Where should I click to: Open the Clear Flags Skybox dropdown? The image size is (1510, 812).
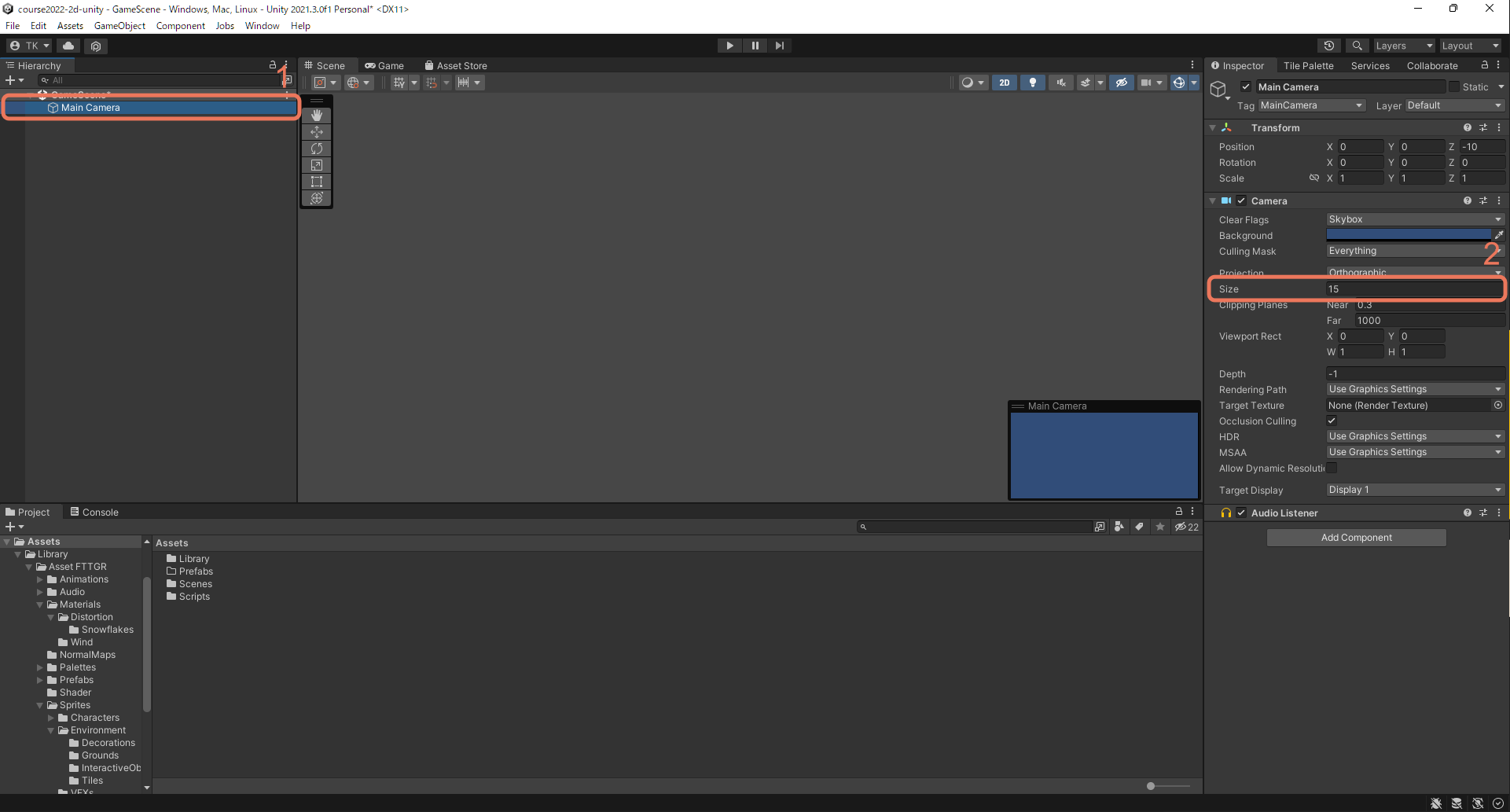coord(1415,219)
